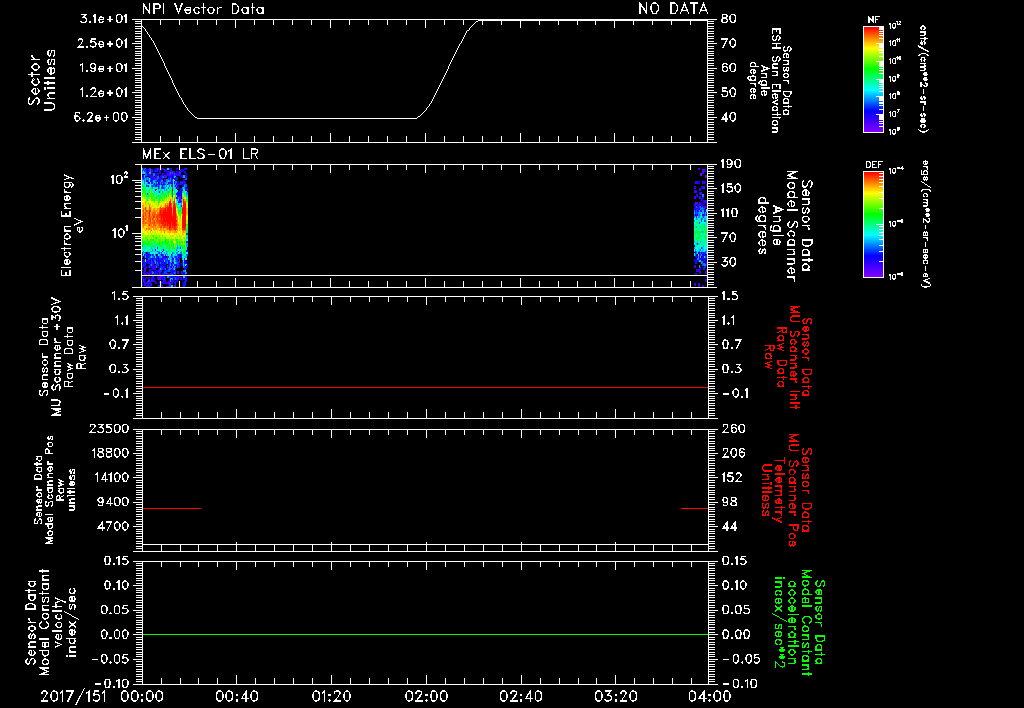Click the 110 scanner angle tick value
This screenshot has width=1024, height=708.
[x=731, y=213]
